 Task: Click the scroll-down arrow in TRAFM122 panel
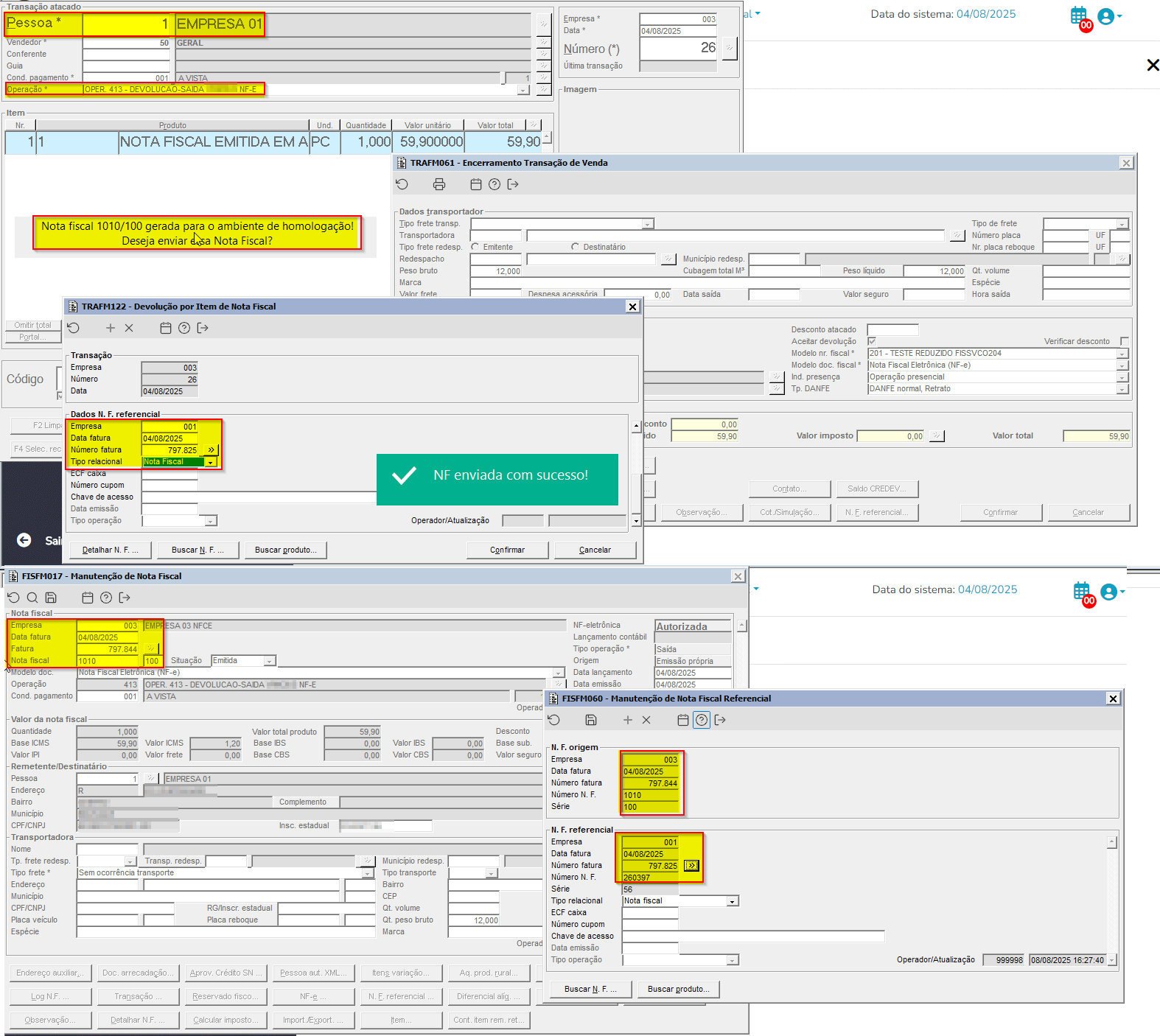pyautogui.click(x=636, y=521)
